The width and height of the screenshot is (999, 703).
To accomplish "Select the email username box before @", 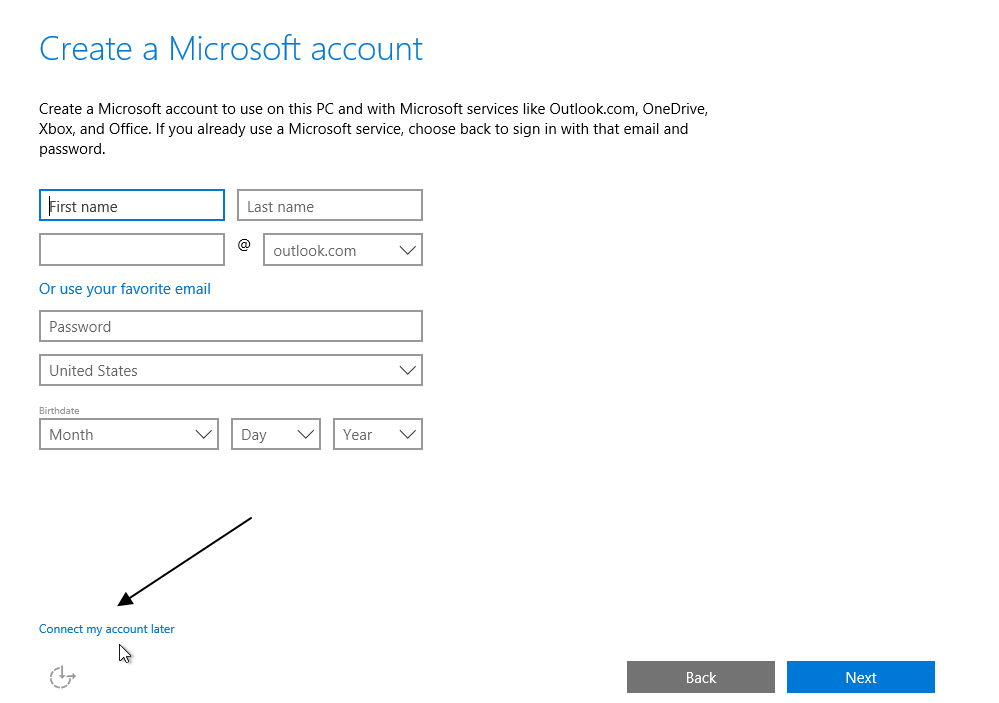I will (x=132, y=250).
